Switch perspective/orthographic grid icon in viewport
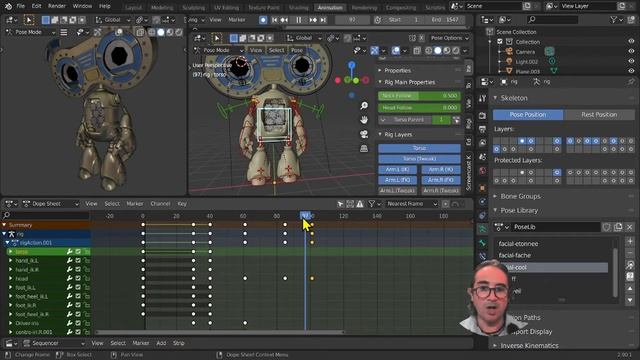Viewport: 640px width, 360px height. click(x=364, y=149)
